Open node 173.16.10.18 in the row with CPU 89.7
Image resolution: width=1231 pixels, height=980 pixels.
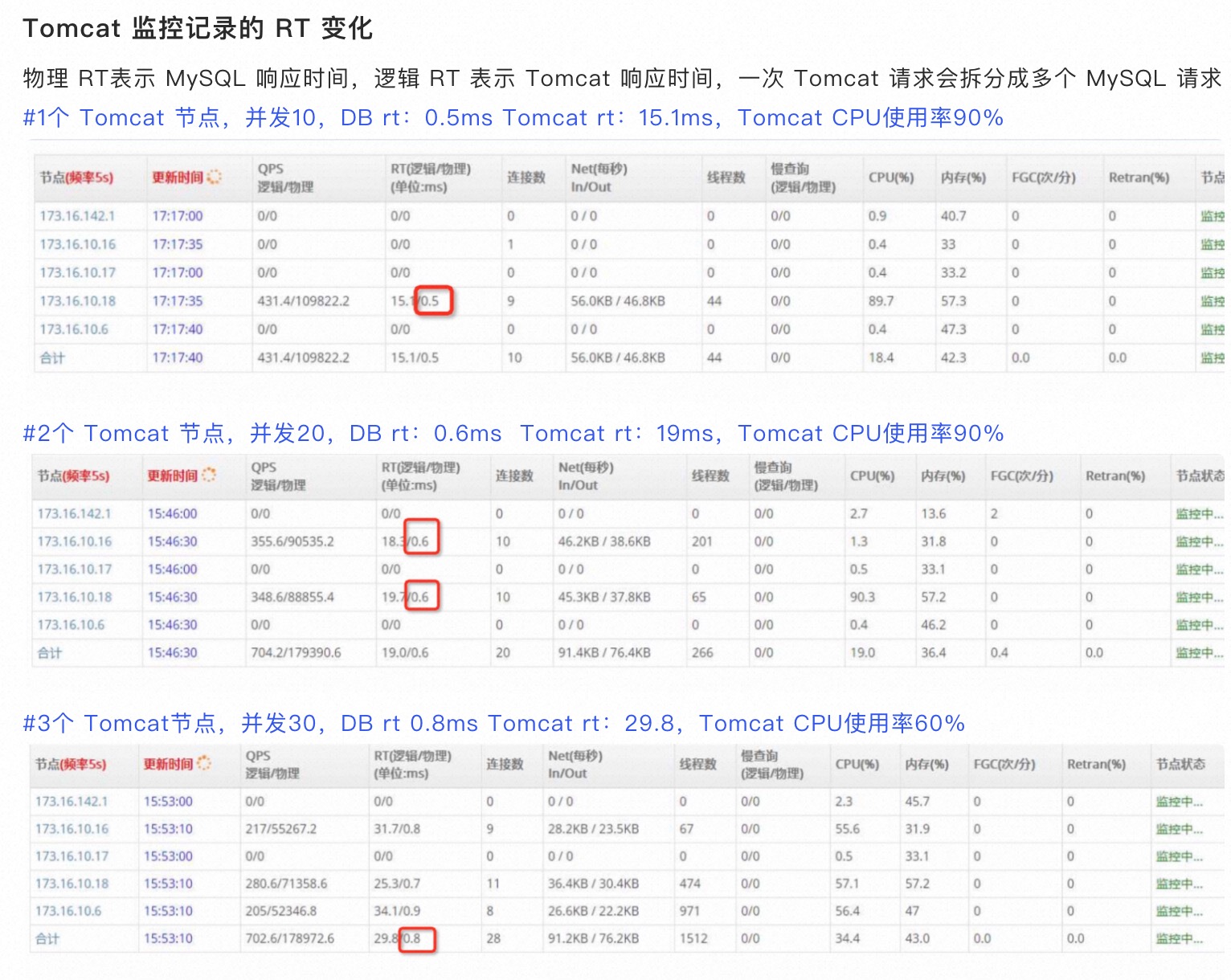[x=78, y=301]
